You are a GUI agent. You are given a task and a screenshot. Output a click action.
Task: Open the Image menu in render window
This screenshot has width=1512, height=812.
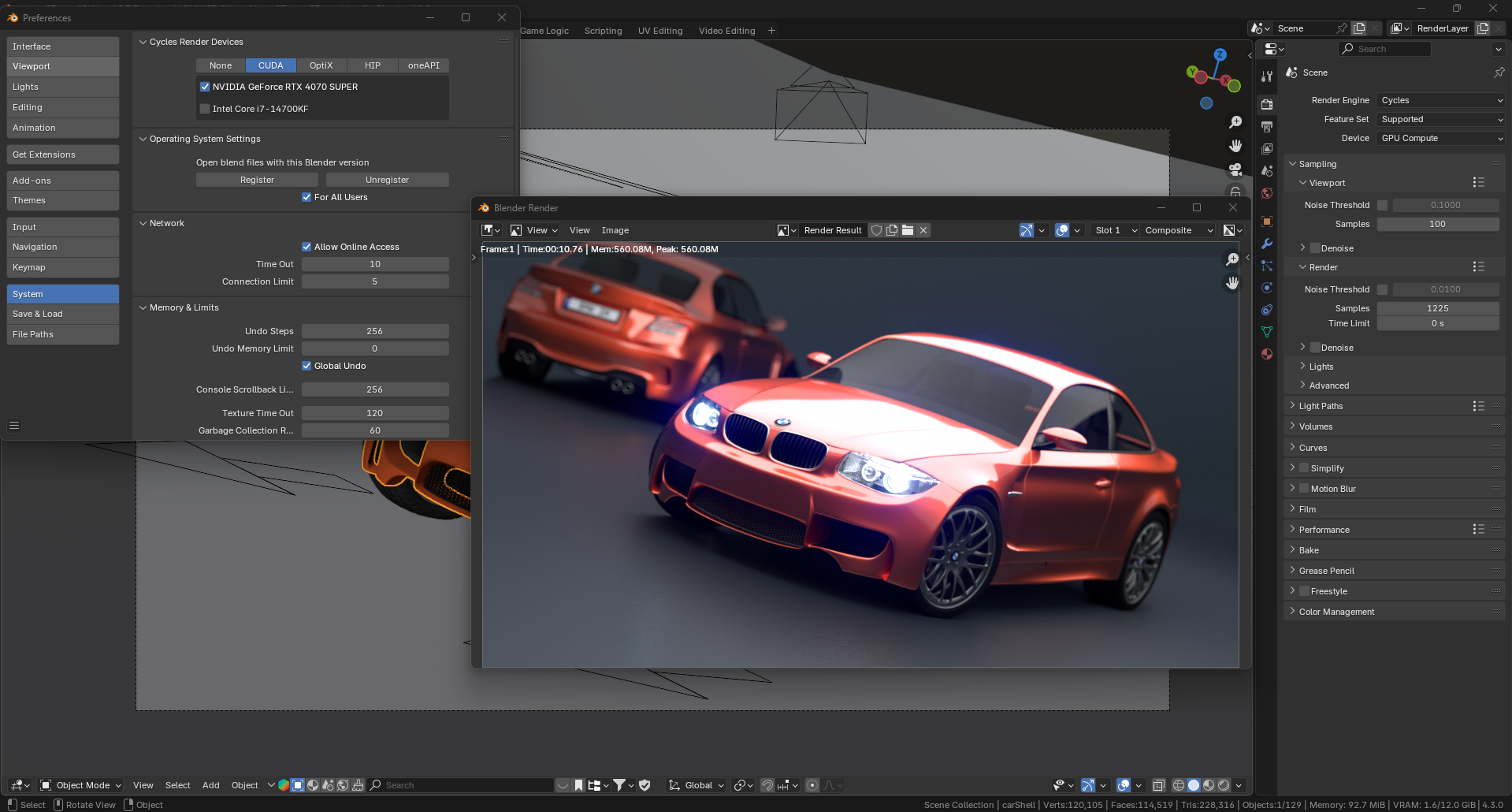point(615,230)
